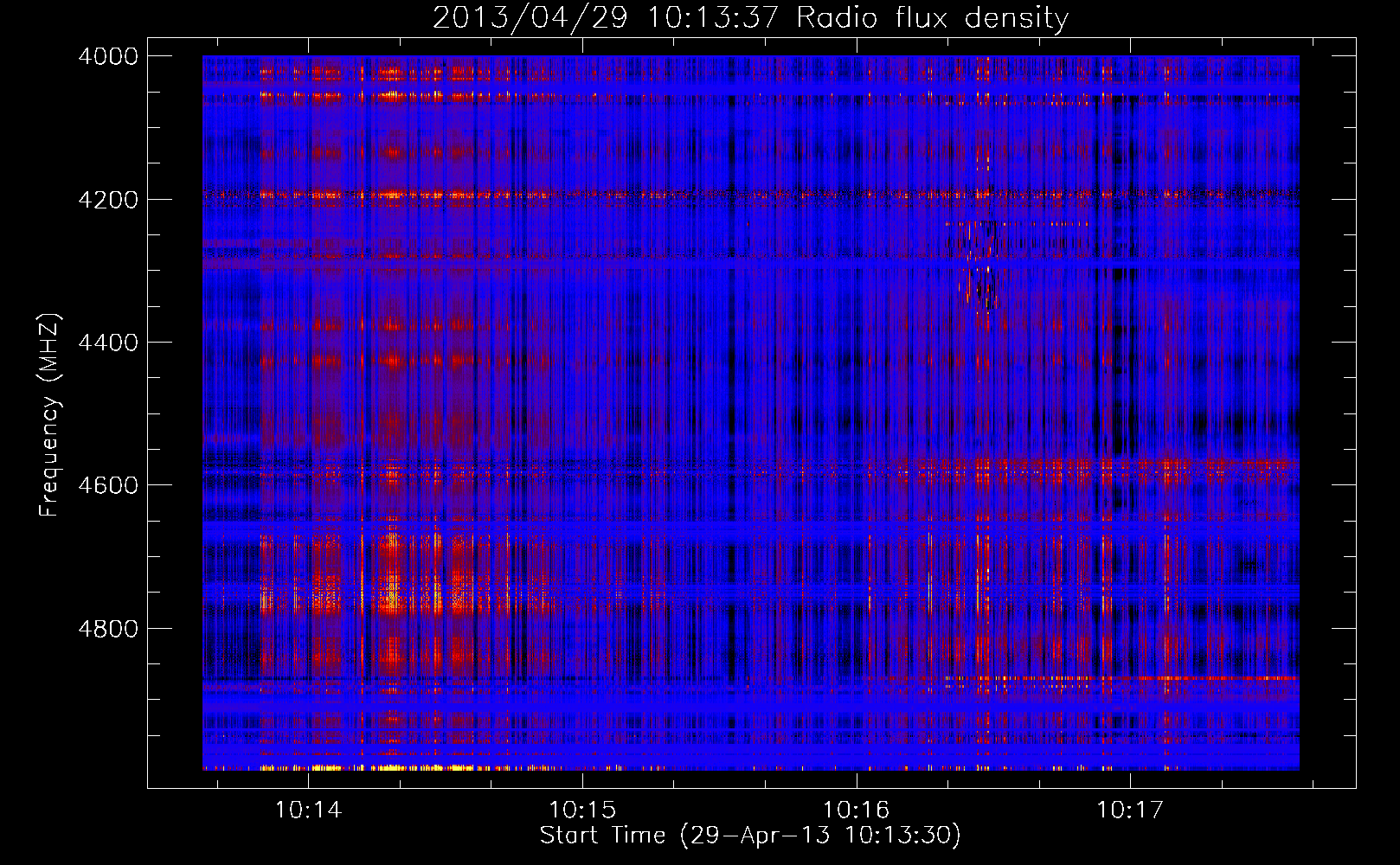1400x865 pixels.
Task: Click the "Frequency (MHZ)" y-axis label
Action: pyautogui.click(x=49, y=415)
